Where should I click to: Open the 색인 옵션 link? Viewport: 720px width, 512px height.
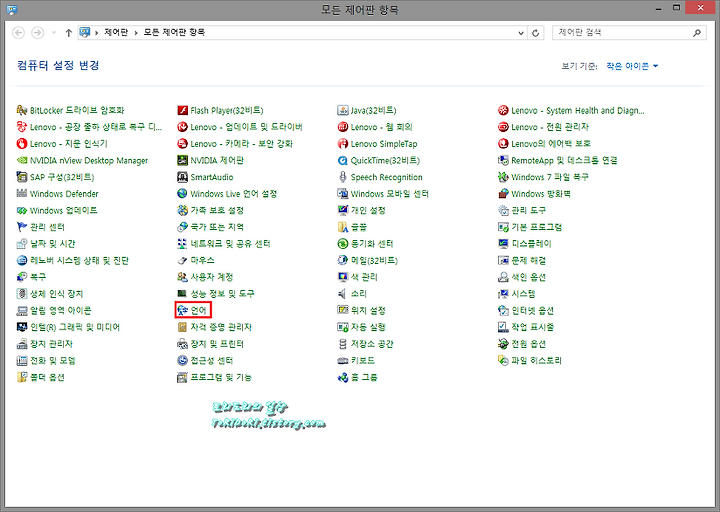(529, 277)
